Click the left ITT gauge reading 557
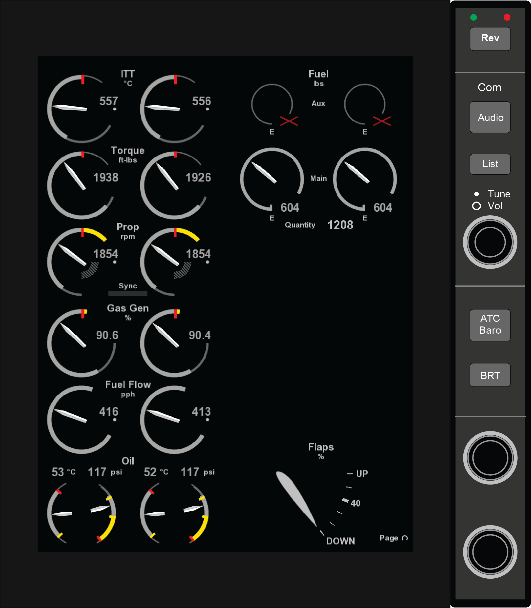The image size is (531, 608). (x=82, y=109)
